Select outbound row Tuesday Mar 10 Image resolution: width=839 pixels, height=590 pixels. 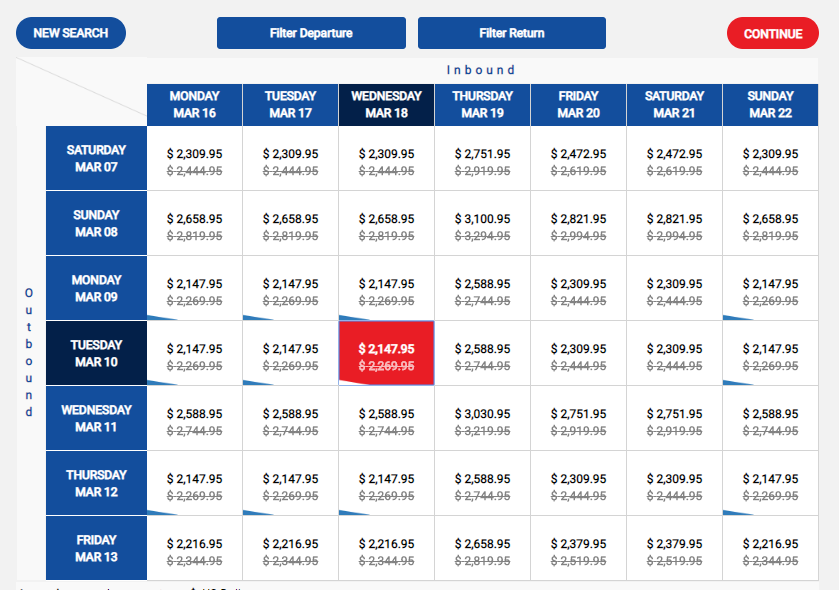pyautogui.click(x=96, y=353)
